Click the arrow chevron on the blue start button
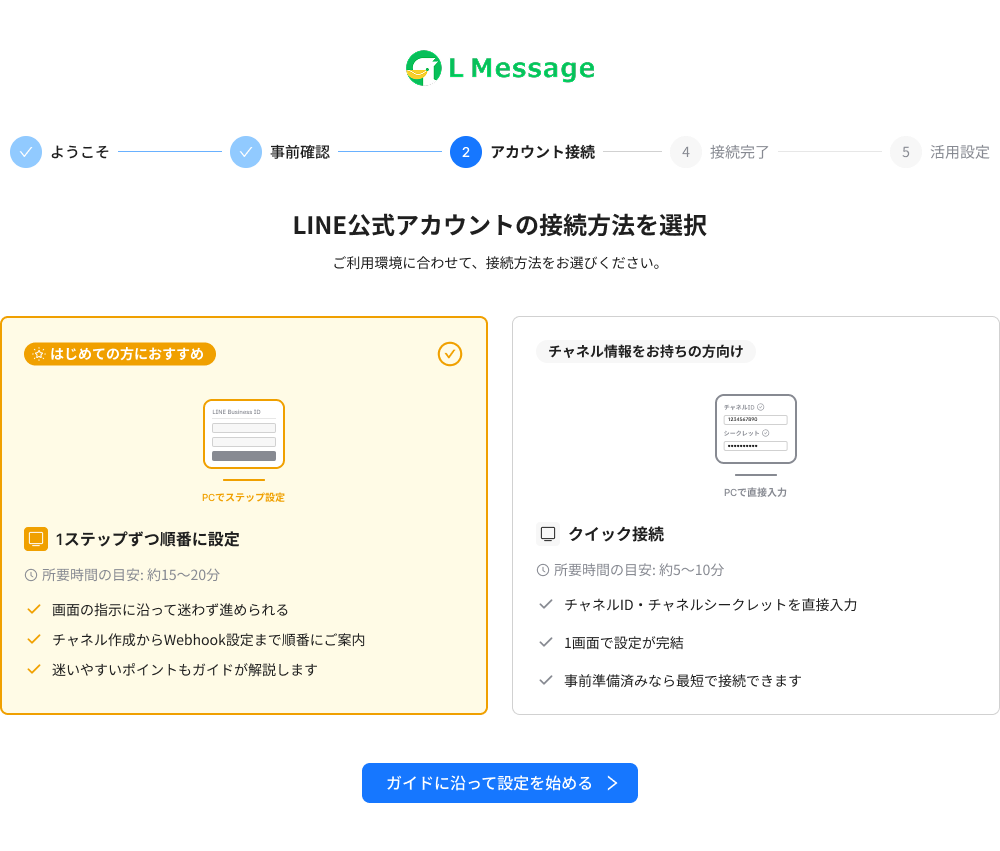 [612, 783]
